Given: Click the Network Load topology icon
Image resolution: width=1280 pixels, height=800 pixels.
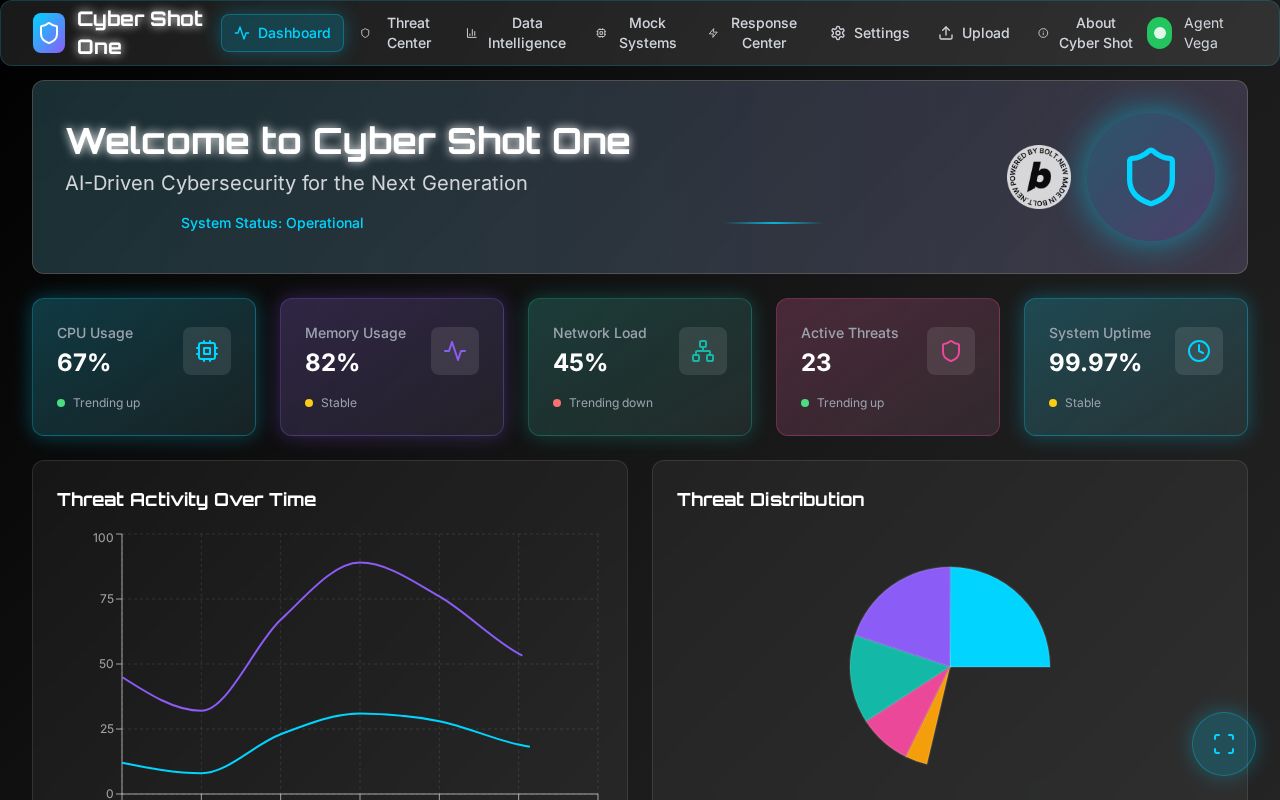Looking at the screenshot, I should click(x=703, y=351).
